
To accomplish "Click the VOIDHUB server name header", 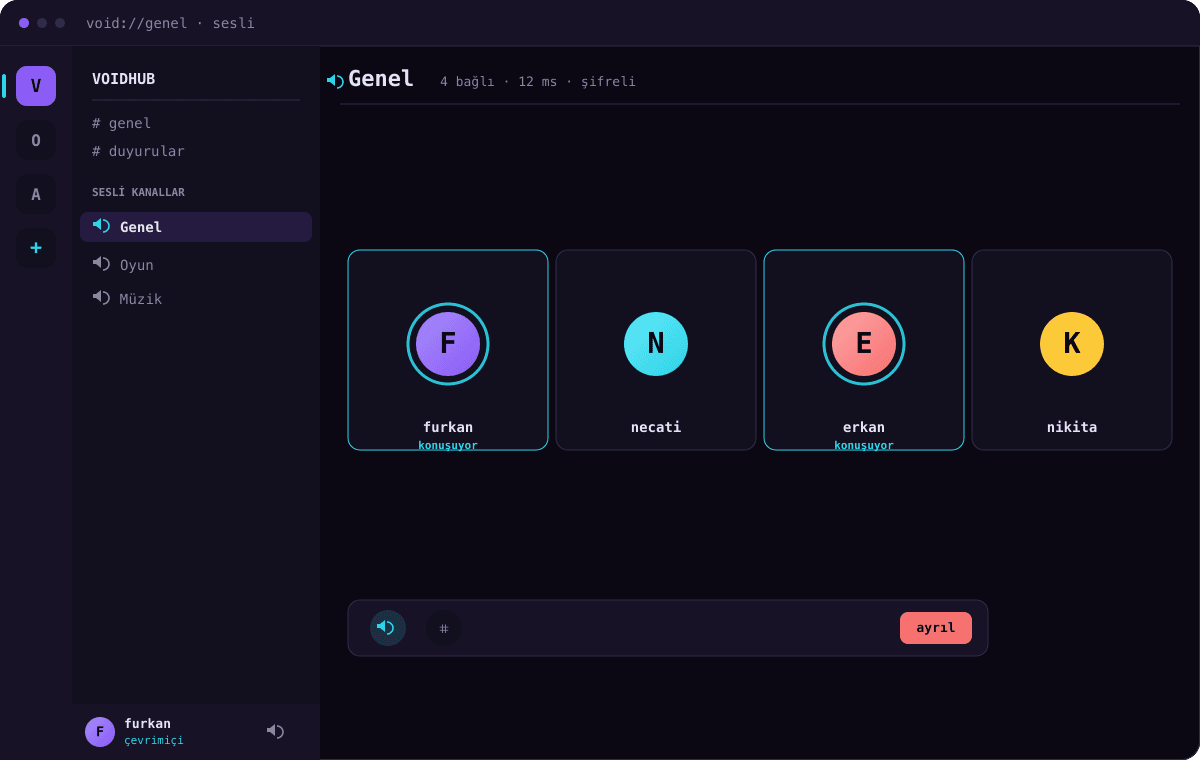I will (x=124, y=79).
